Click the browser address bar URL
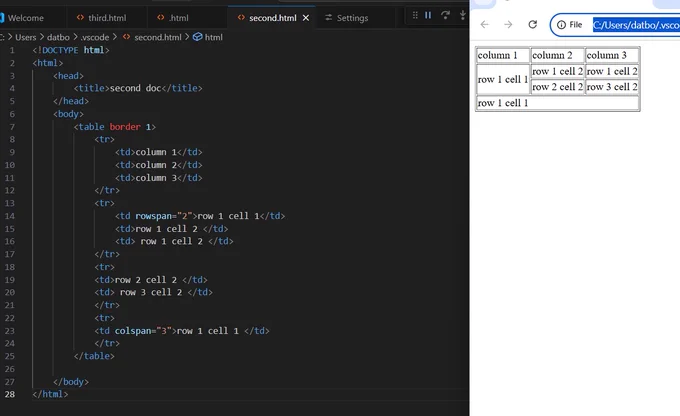680x416 pixels. click(636, 25)
